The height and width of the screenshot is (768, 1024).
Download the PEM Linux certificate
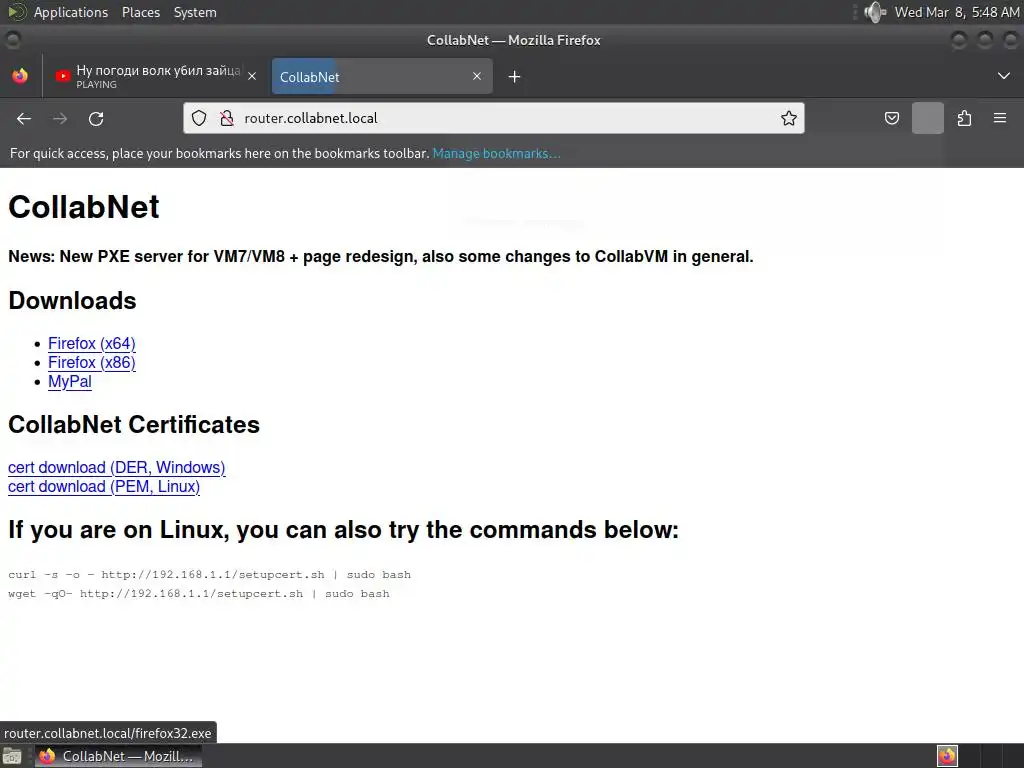104,487
